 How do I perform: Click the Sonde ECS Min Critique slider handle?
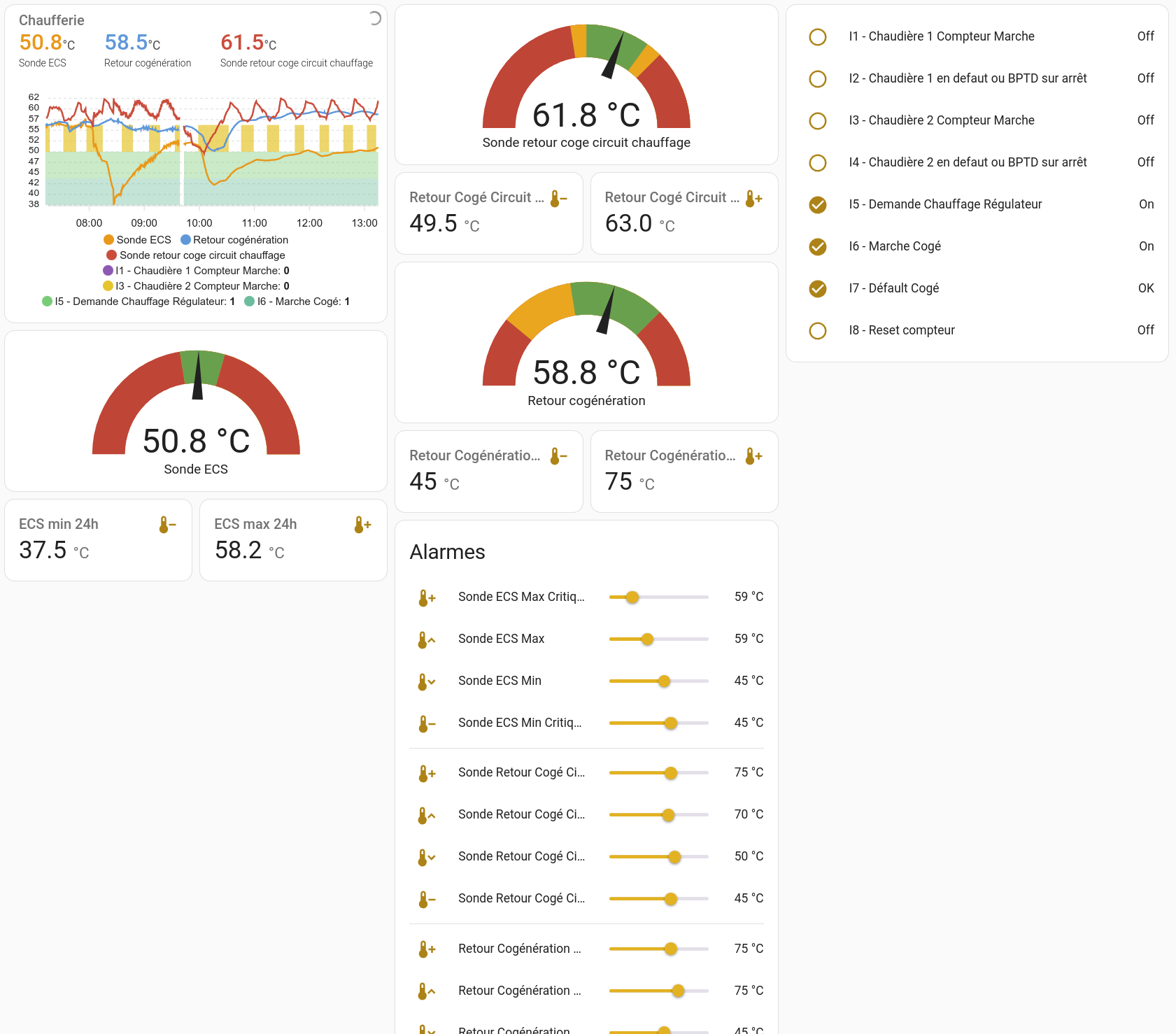(x=670, y=723)
